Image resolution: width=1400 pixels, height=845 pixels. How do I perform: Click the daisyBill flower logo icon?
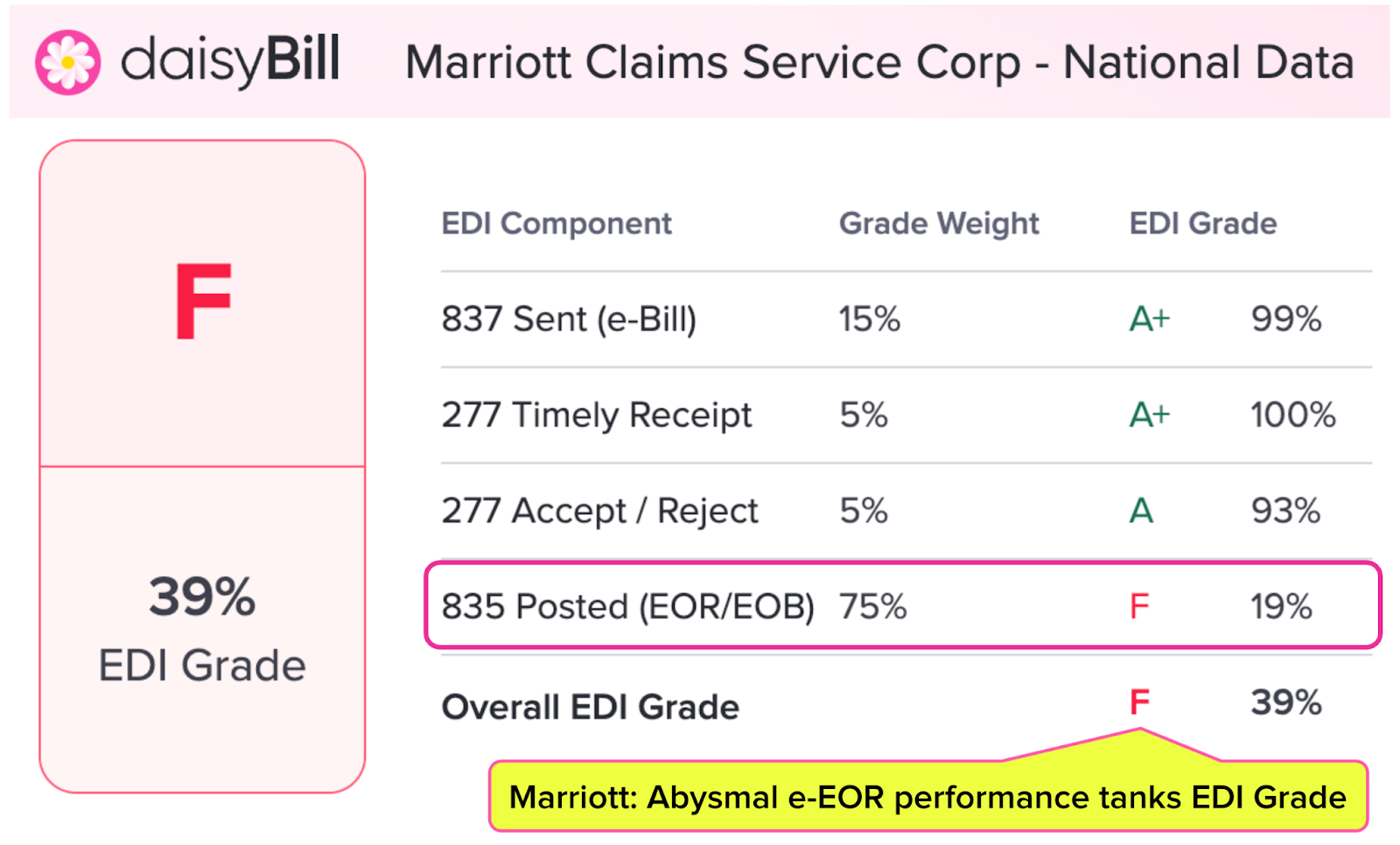tap(67, 62)
